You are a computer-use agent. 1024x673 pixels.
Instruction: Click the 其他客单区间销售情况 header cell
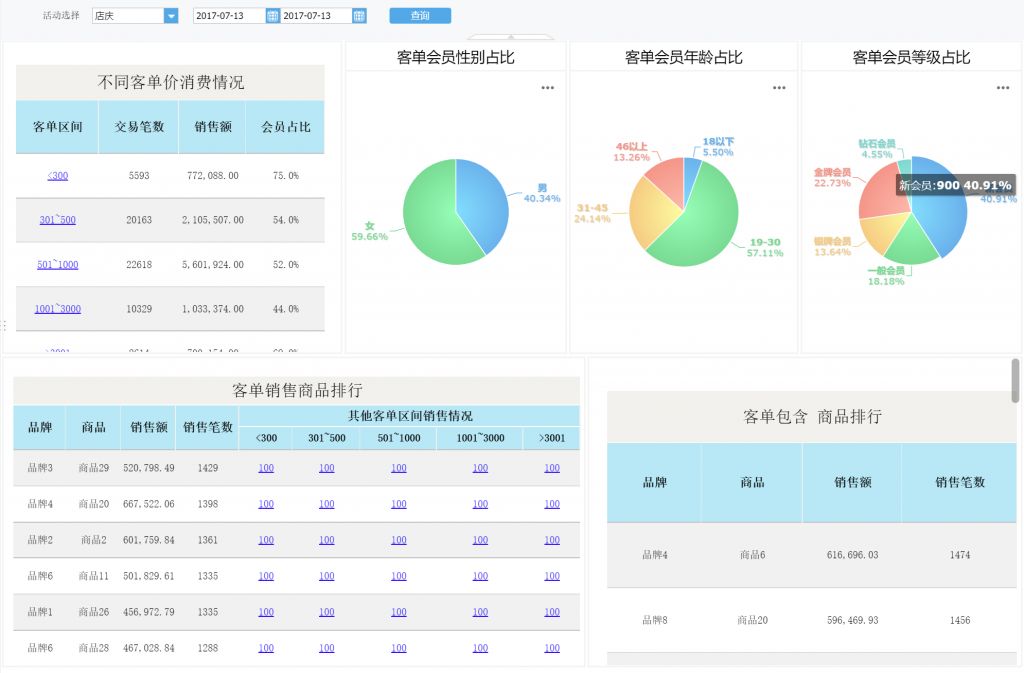point(410,416)
